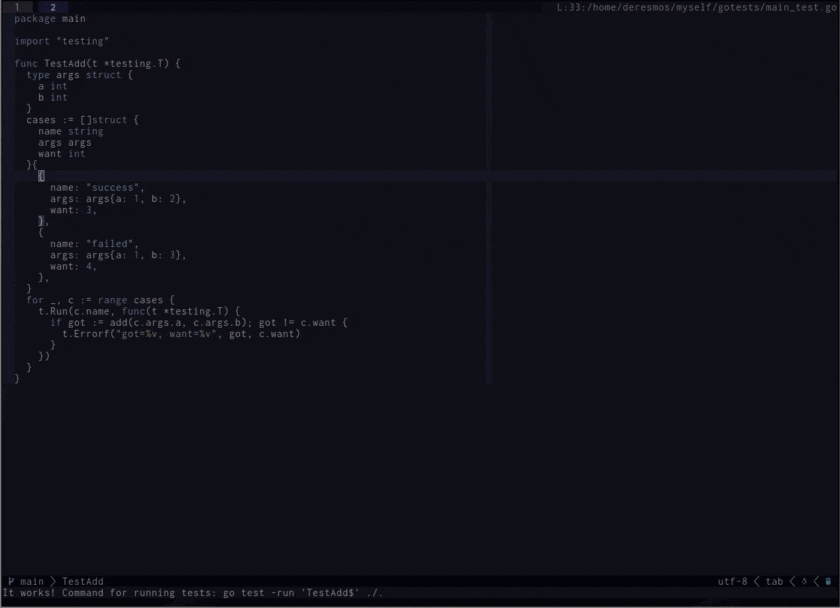Click the chevron between 'tab' and δ
The image size is (840, 608).
(792, 581)
